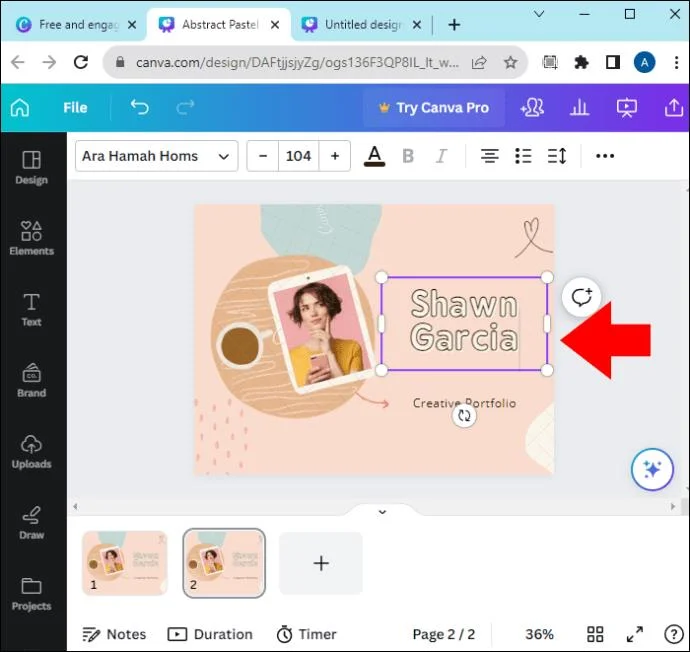Reload the page
Screen dimensions: 690x652
coord(81,62)
